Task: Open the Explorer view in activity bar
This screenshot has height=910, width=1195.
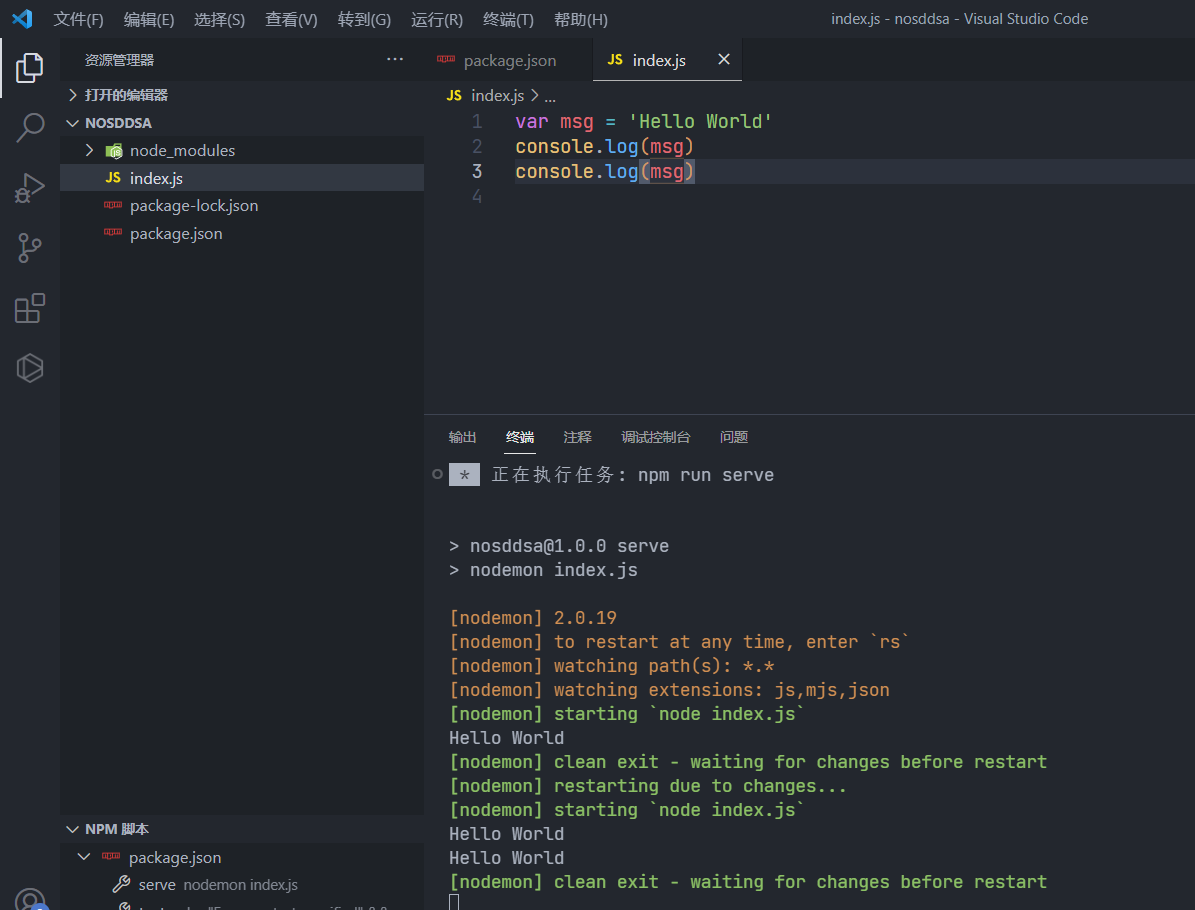Action: 30,68
